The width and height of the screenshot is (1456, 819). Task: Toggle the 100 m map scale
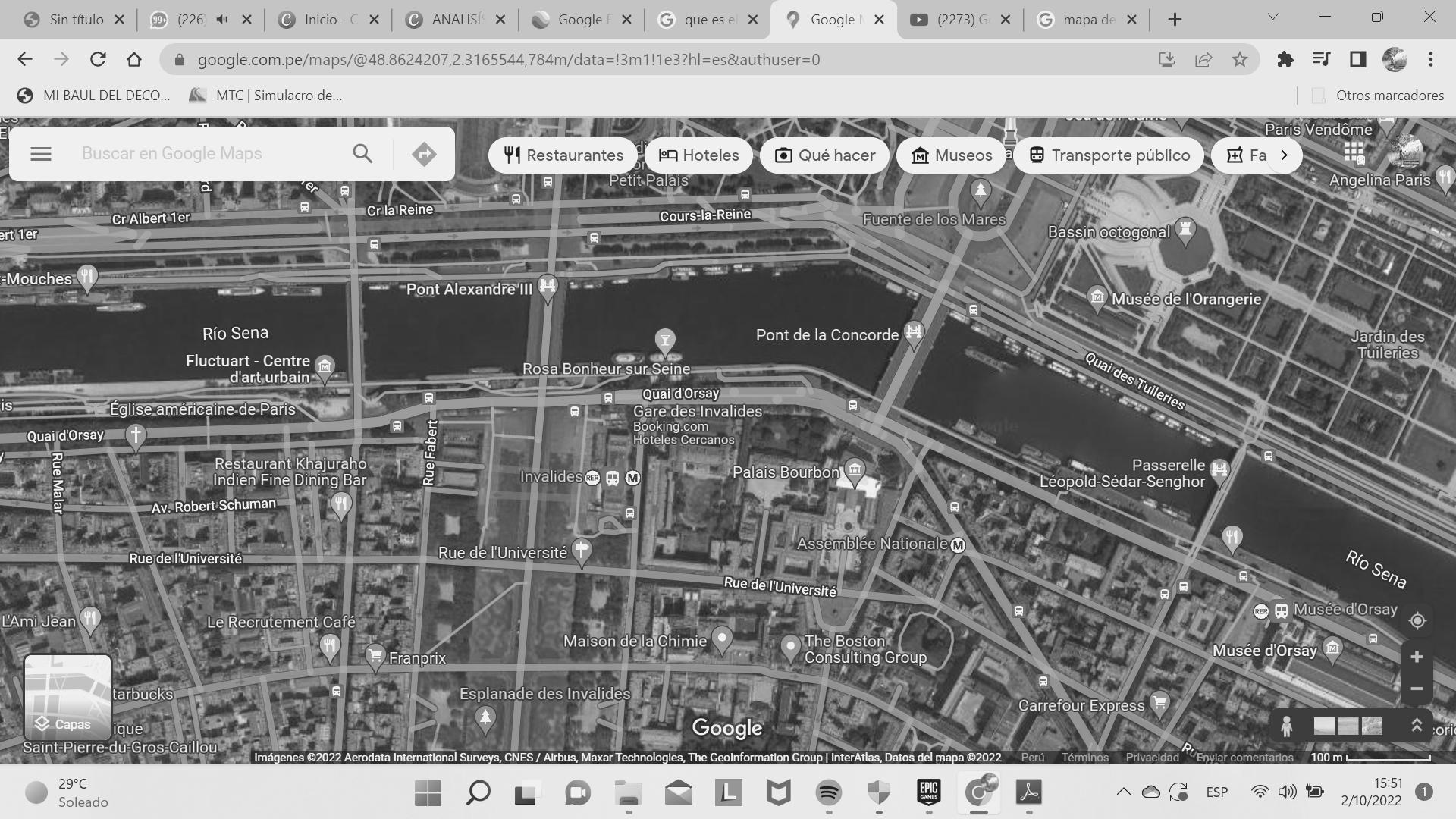point(1370,758)
